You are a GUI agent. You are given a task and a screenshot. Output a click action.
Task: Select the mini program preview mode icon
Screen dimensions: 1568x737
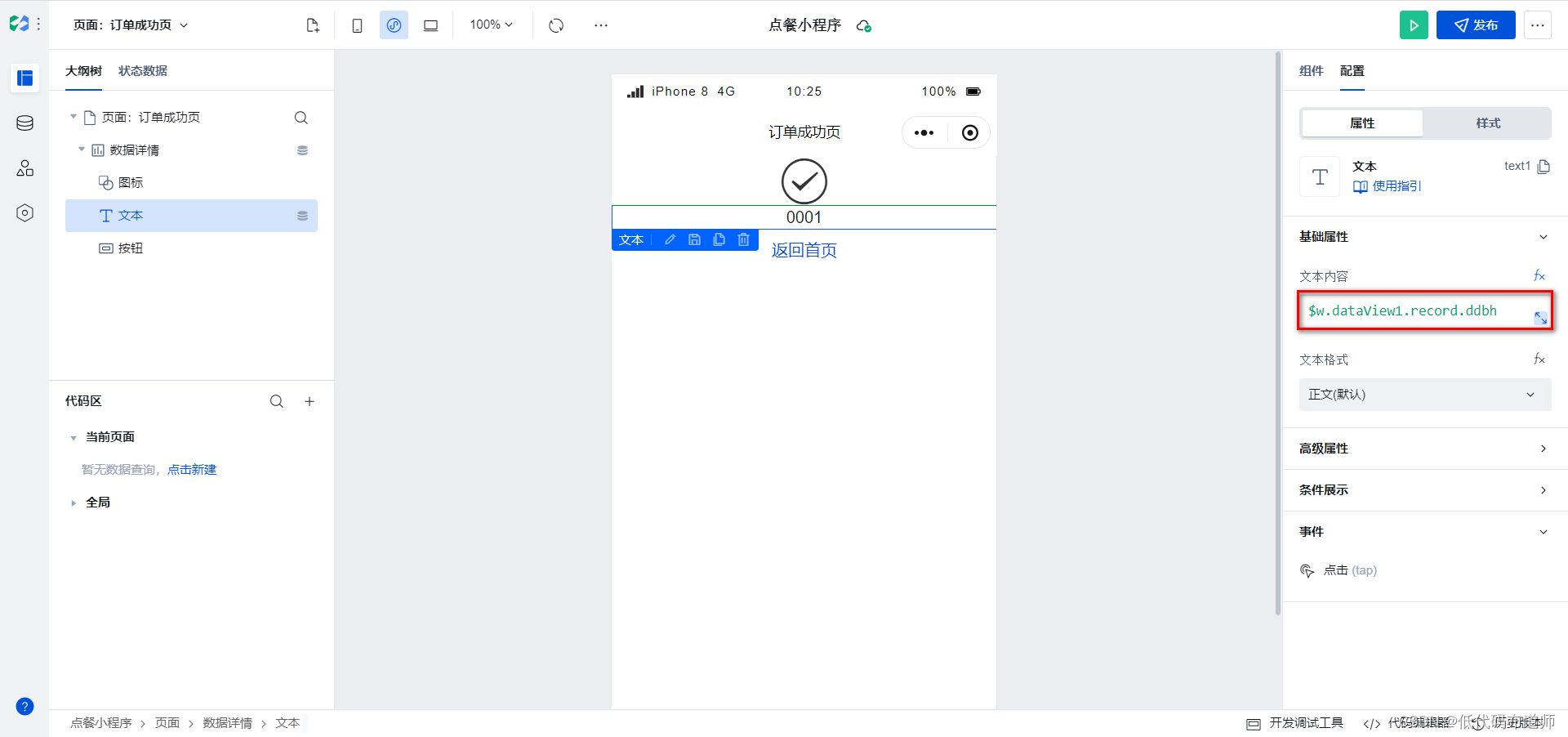(x=394, y=25)
